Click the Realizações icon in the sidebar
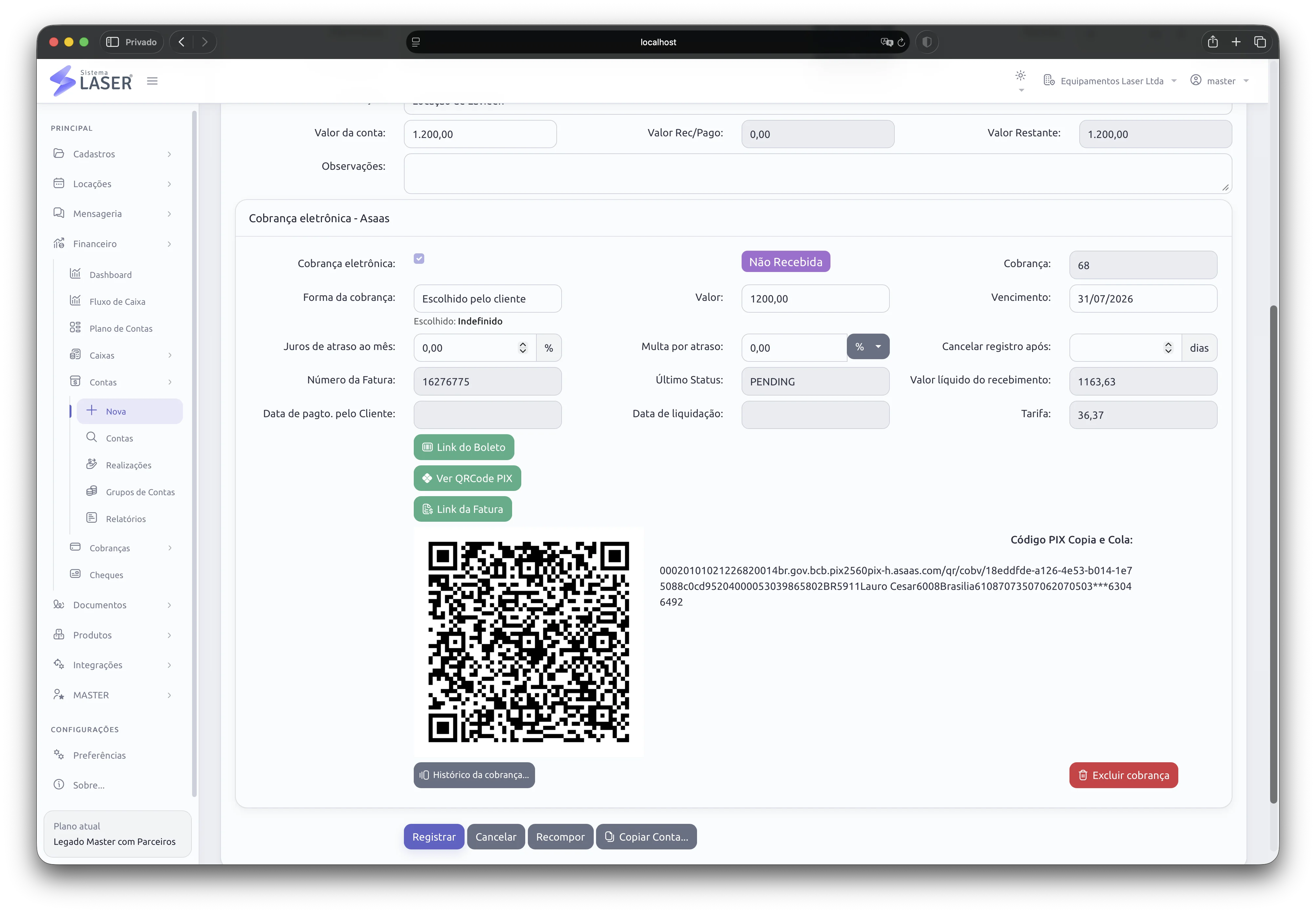 coord(91,464)
